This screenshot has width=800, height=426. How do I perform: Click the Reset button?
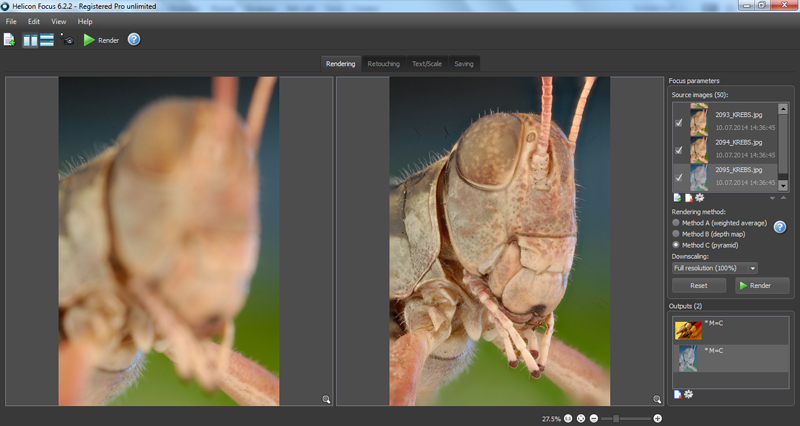(698, 286)
